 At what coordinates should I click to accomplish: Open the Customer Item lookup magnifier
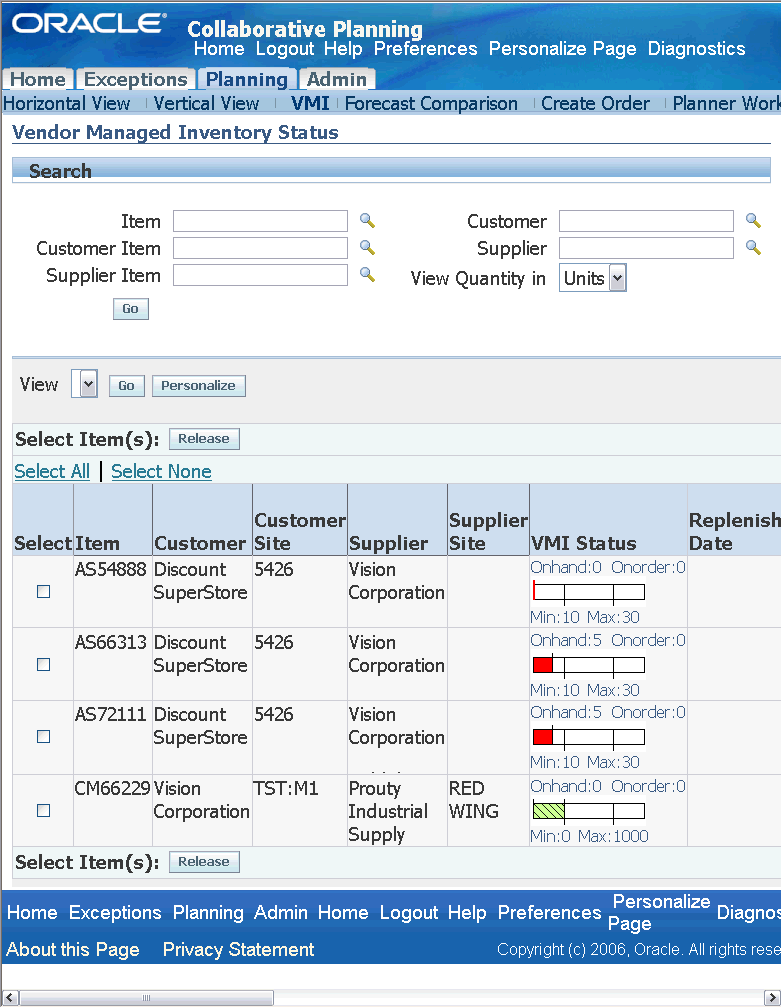tap(367, 248)
